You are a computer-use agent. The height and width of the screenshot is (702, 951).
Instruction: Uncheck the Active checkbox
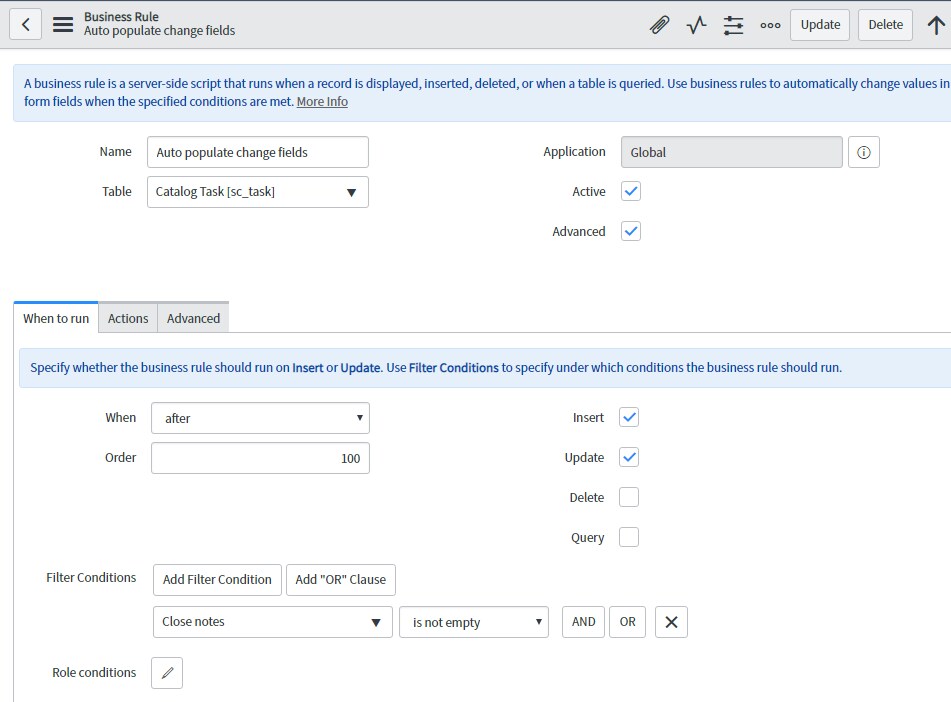[x=630, y=191]
